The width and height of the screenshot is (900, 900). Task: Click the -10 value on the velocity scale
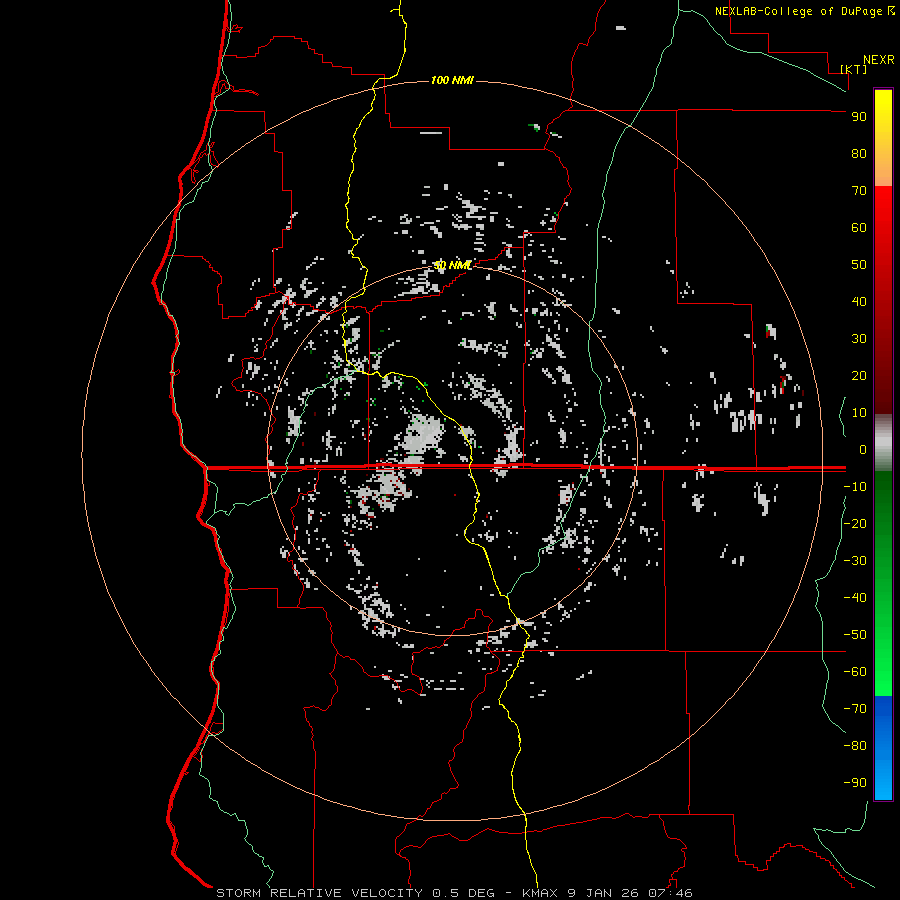(855, 487)
